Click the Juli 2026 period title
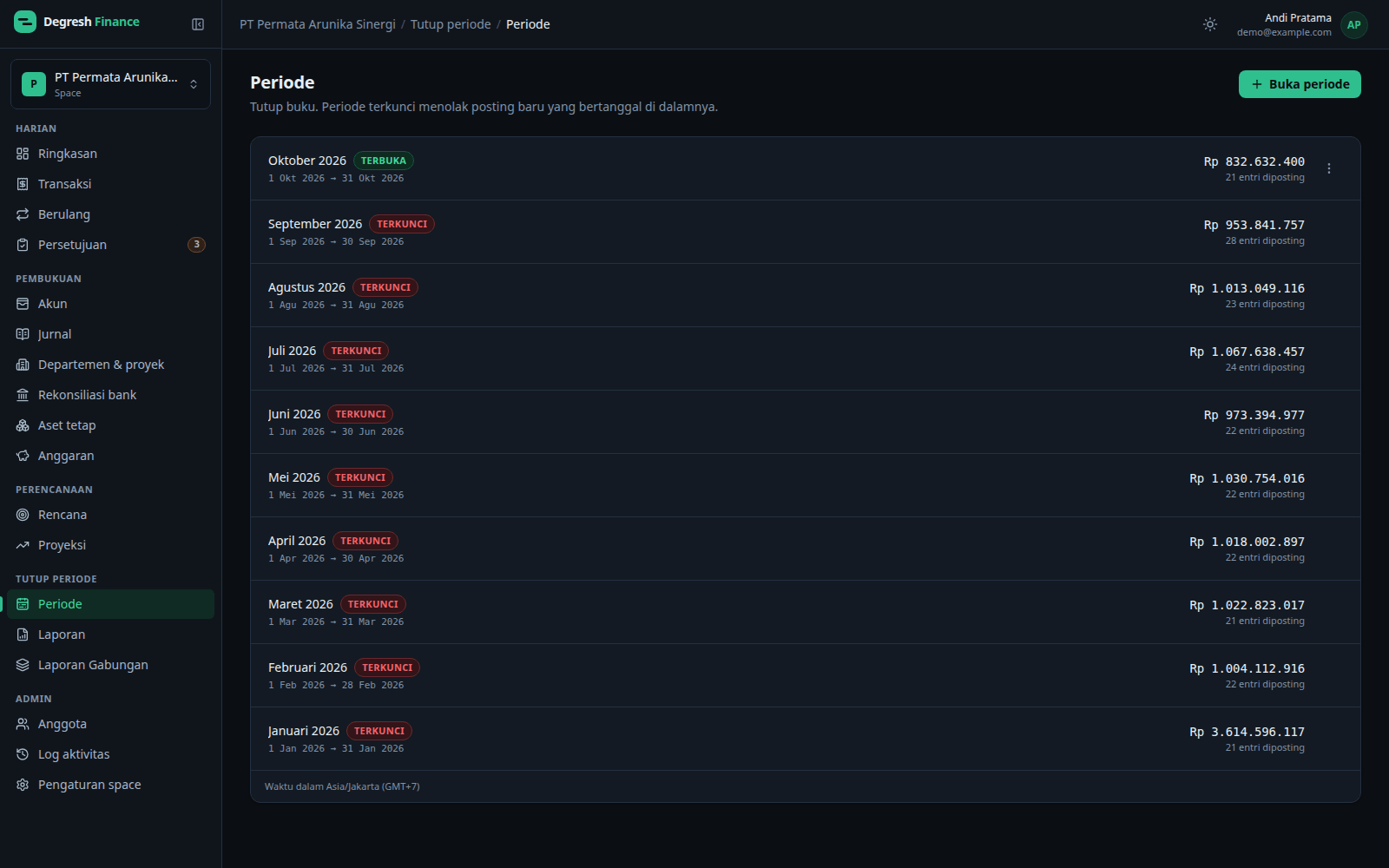The height and width of the screenshot is (868, 1389). click(x=292, y=351)
